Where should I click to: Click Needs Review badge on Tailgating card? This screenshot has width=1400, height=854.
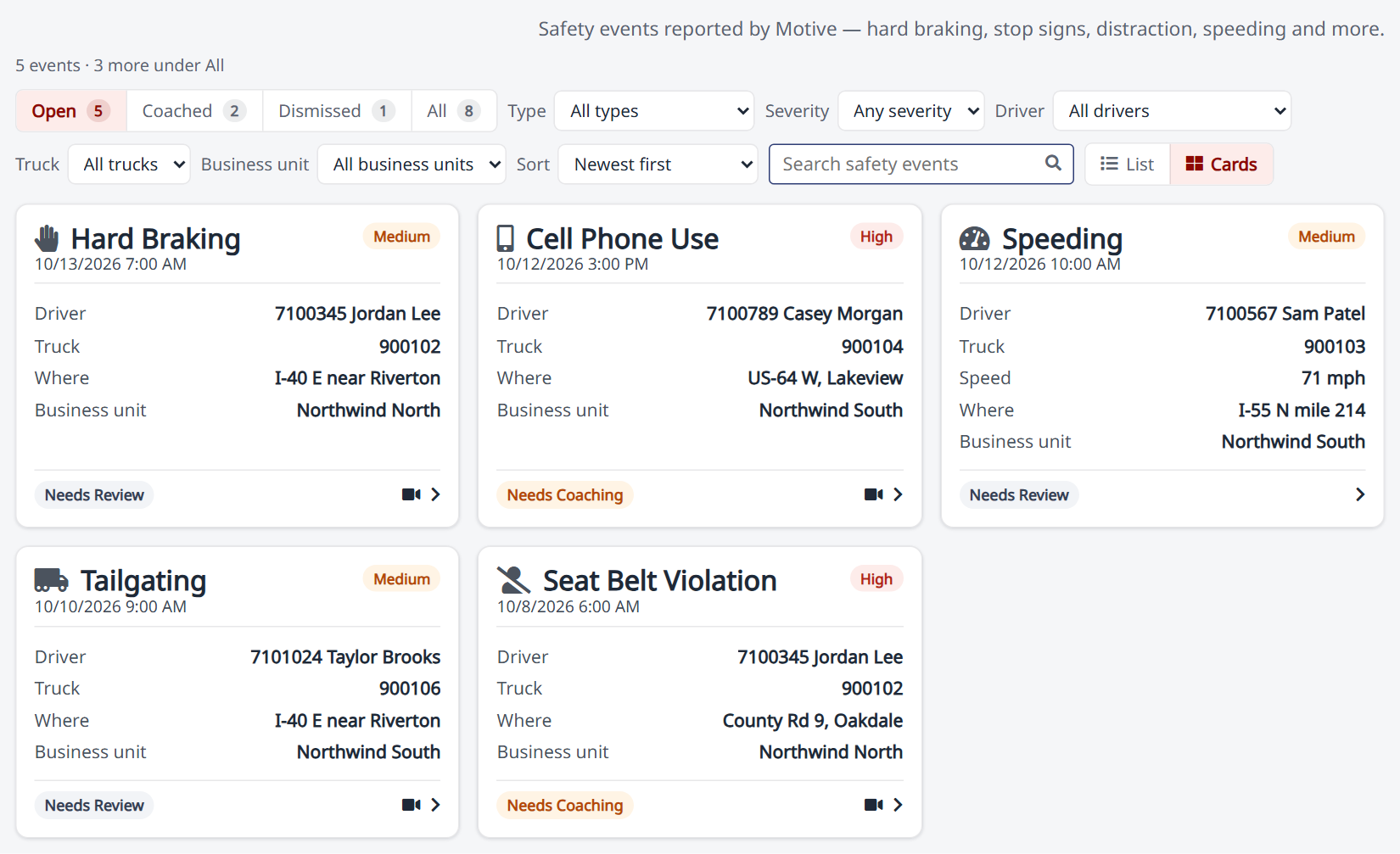click(94, 806)
